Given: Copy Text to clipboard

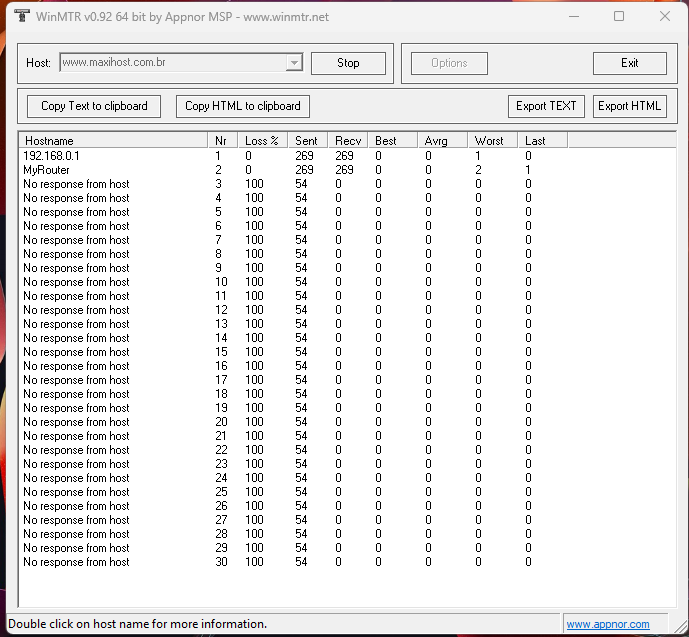Looking at the screenshot, I should pyautogui.click(x=94, y=106).
